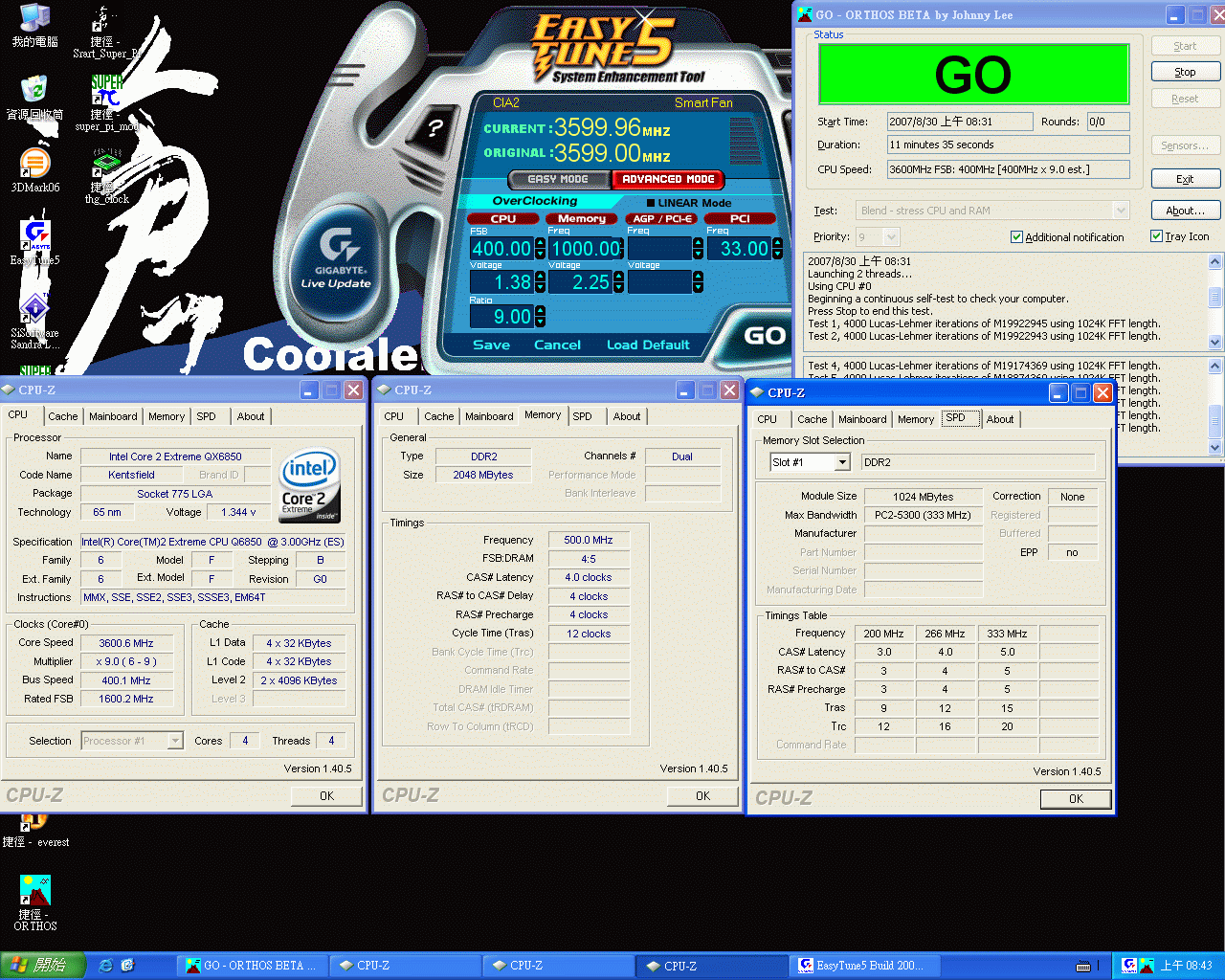Launch the 3DMark06 desktop shortcut

[x=35, y=170]
